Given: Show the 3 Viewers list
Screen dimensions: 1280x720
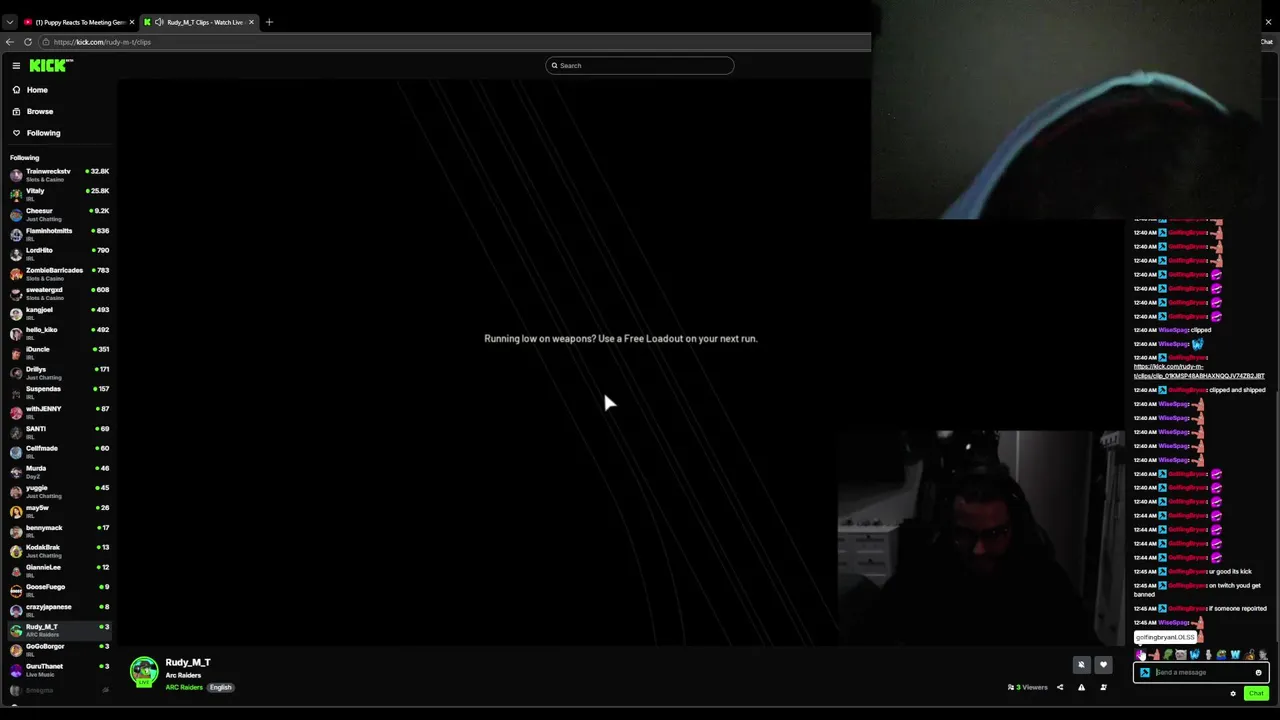Looking at the screenshot, I should click(x=1028, y=687).
